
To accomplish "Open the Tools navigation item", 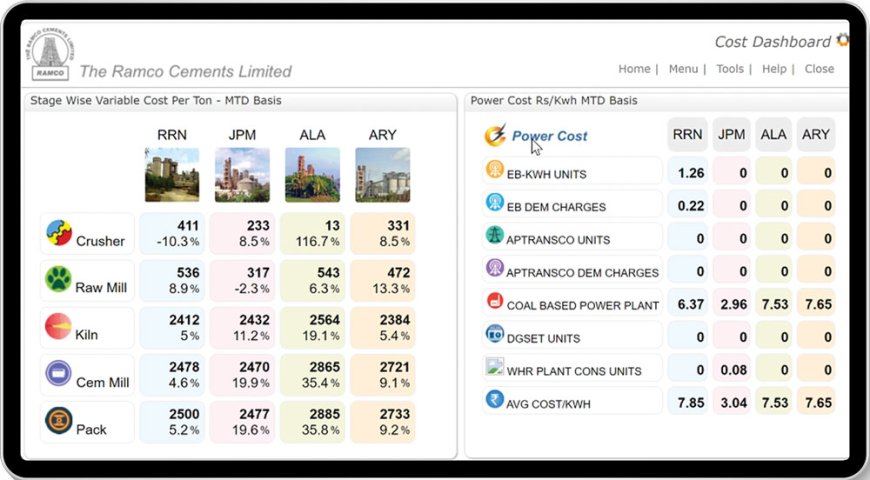I will [x=730, y=69].
